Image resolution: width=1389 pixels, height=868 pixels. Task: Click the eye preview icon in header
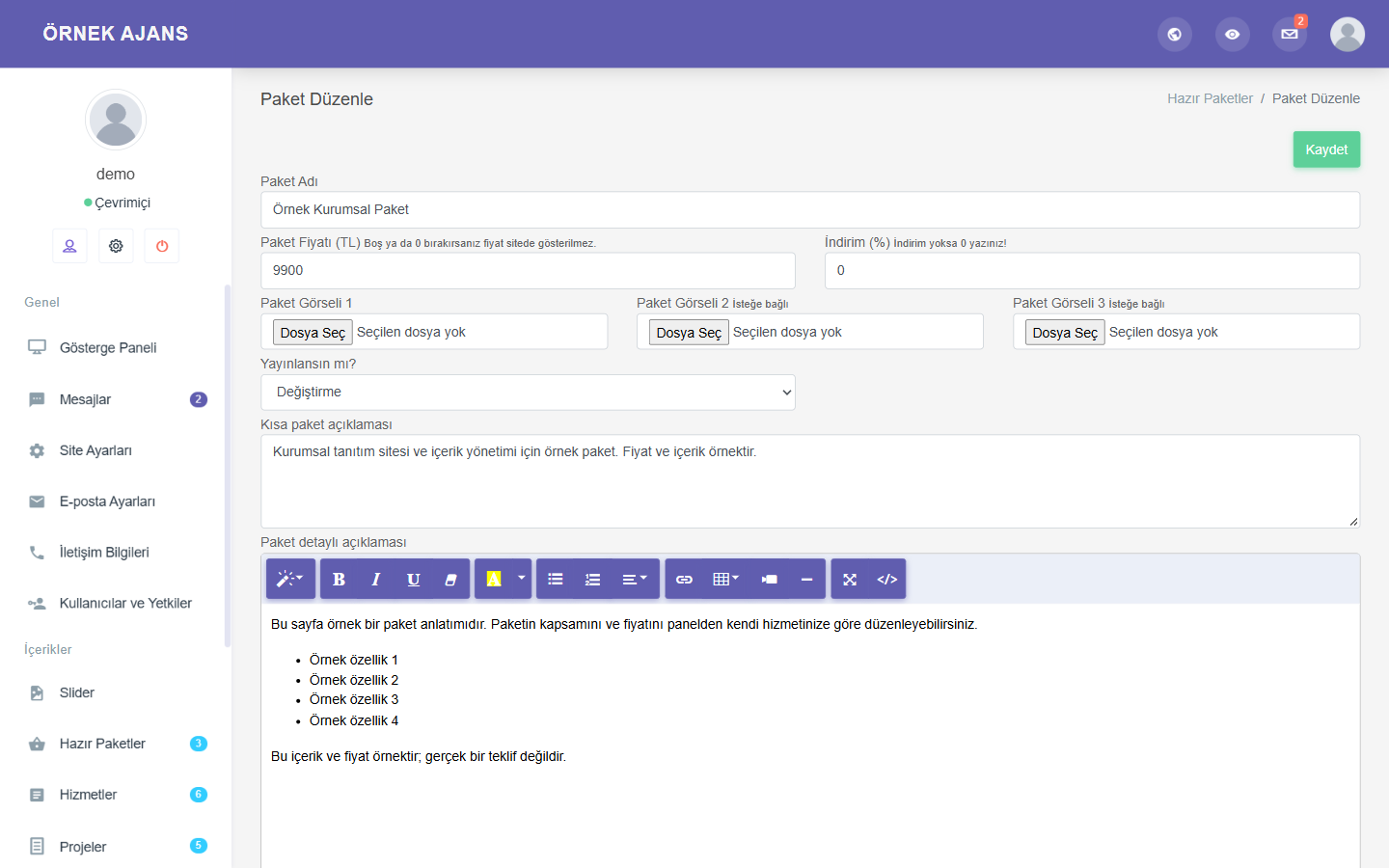point(1232,34)
